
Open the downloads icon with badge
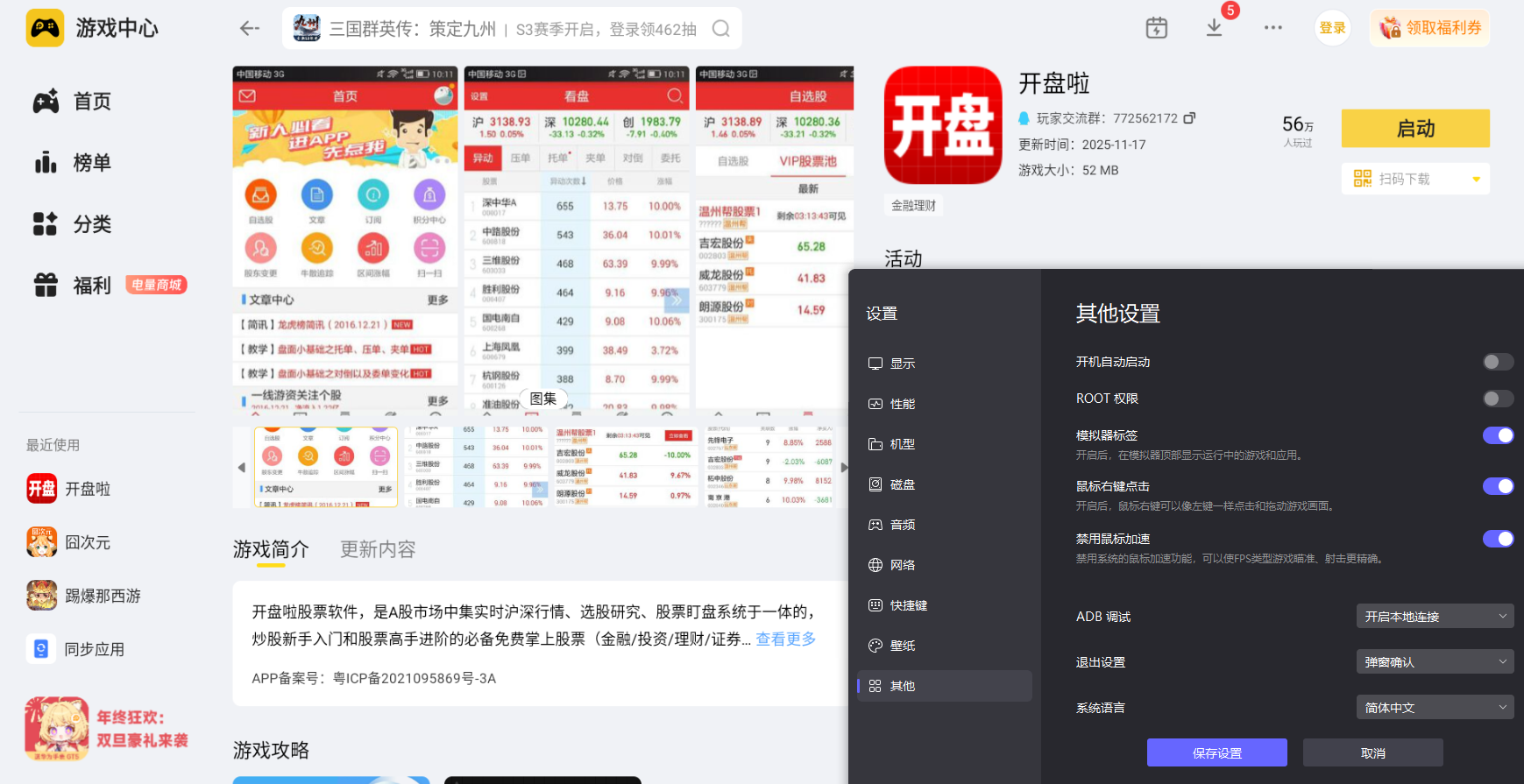1215,28
